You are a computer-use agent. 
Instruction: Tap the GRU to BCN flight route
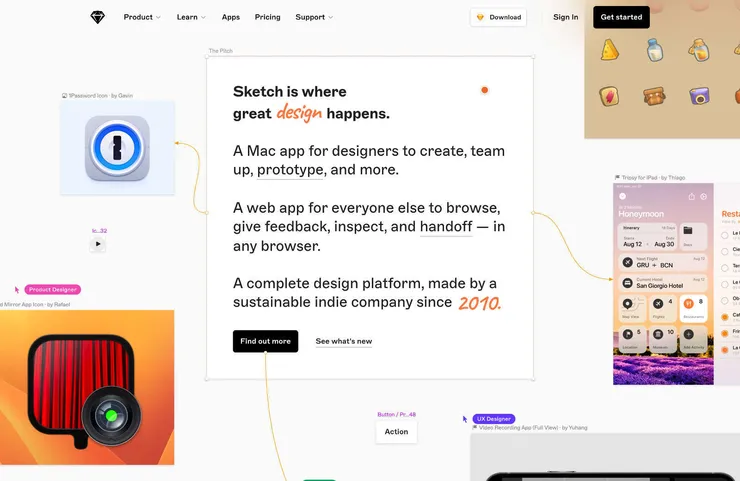(655, 265)
